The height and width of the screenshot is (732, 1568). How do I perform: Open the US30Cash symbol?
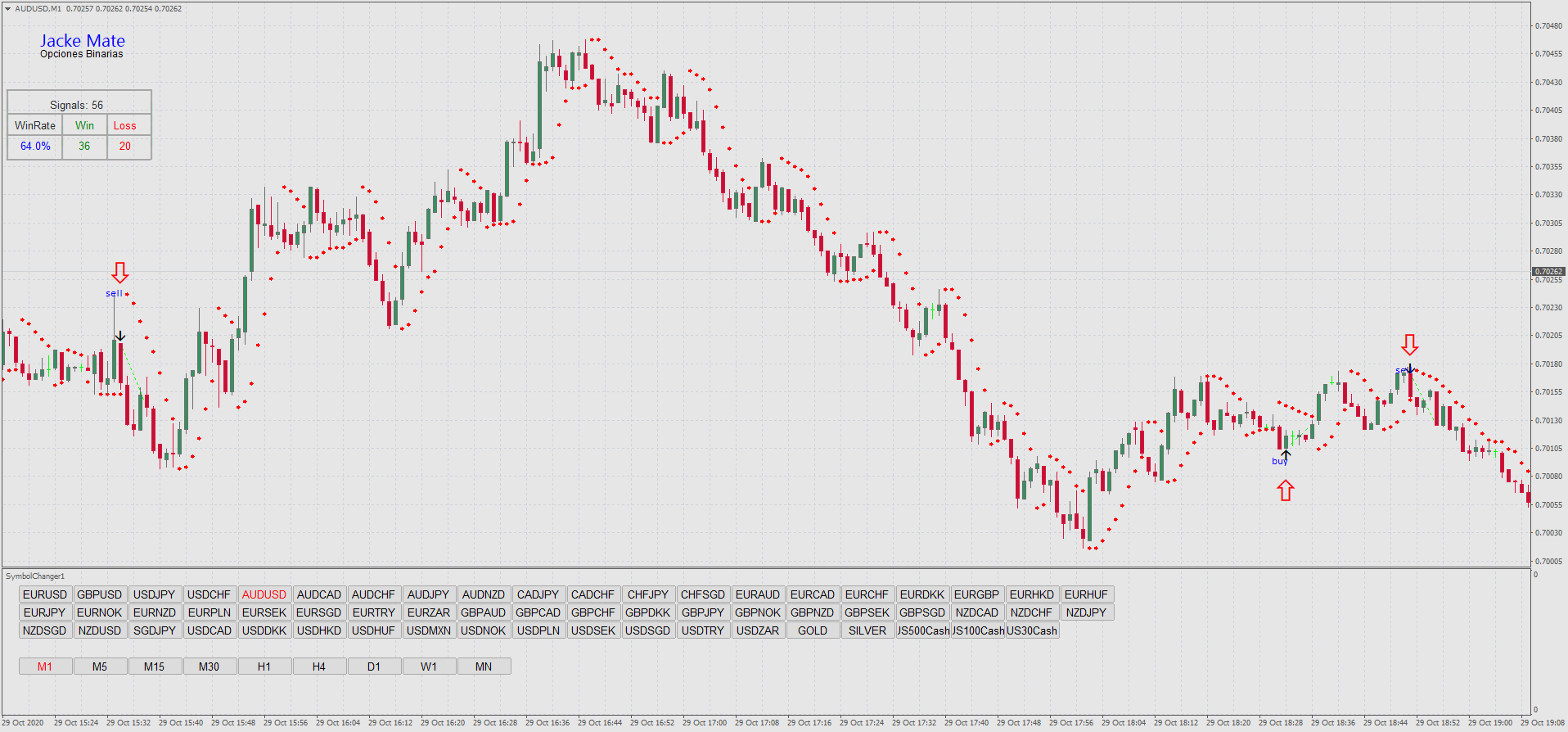[1032, 630]
